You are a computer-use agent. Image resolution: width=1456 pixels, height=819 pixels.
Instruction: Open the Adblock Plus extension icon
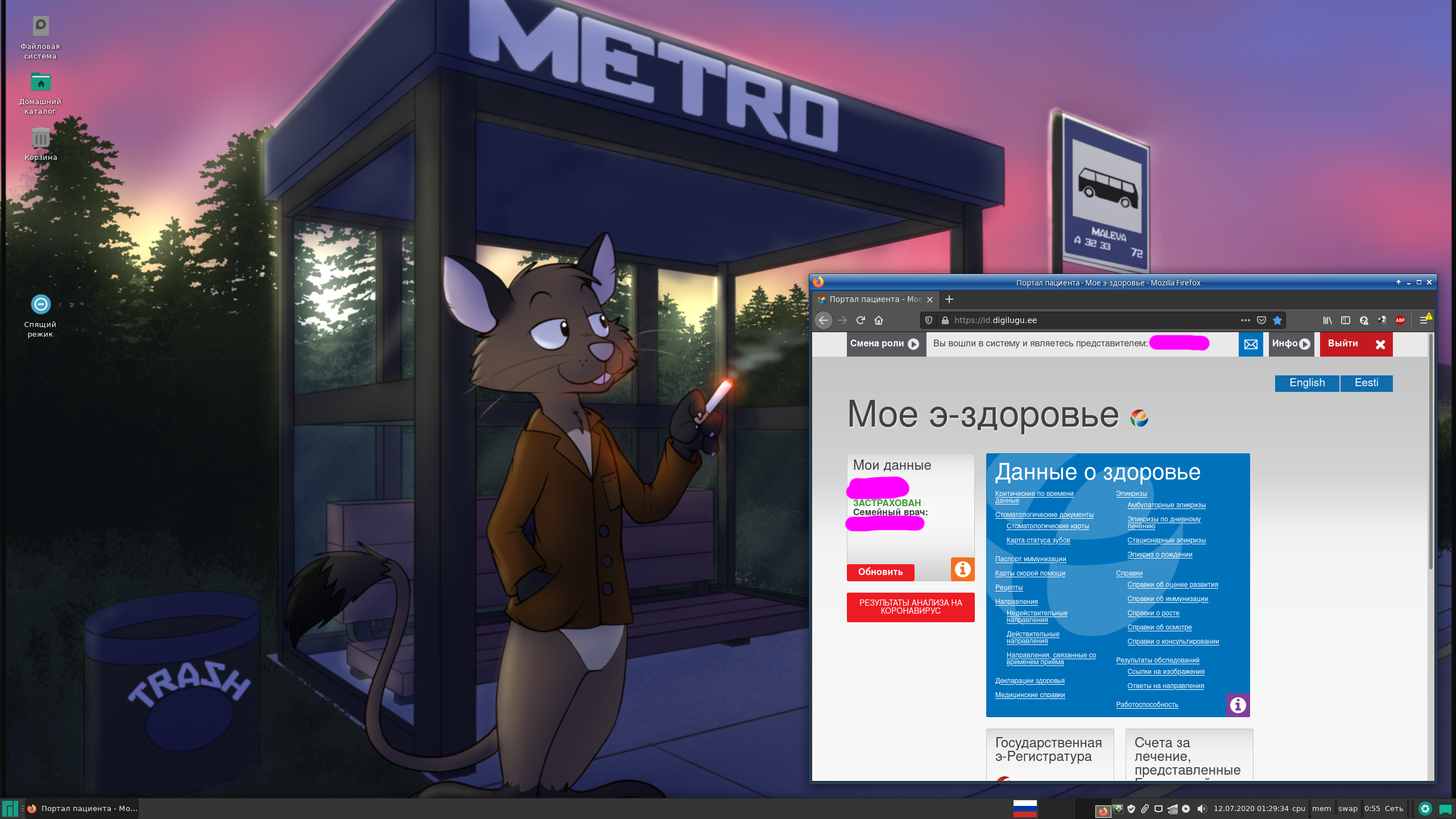[x=1400, y=320]
